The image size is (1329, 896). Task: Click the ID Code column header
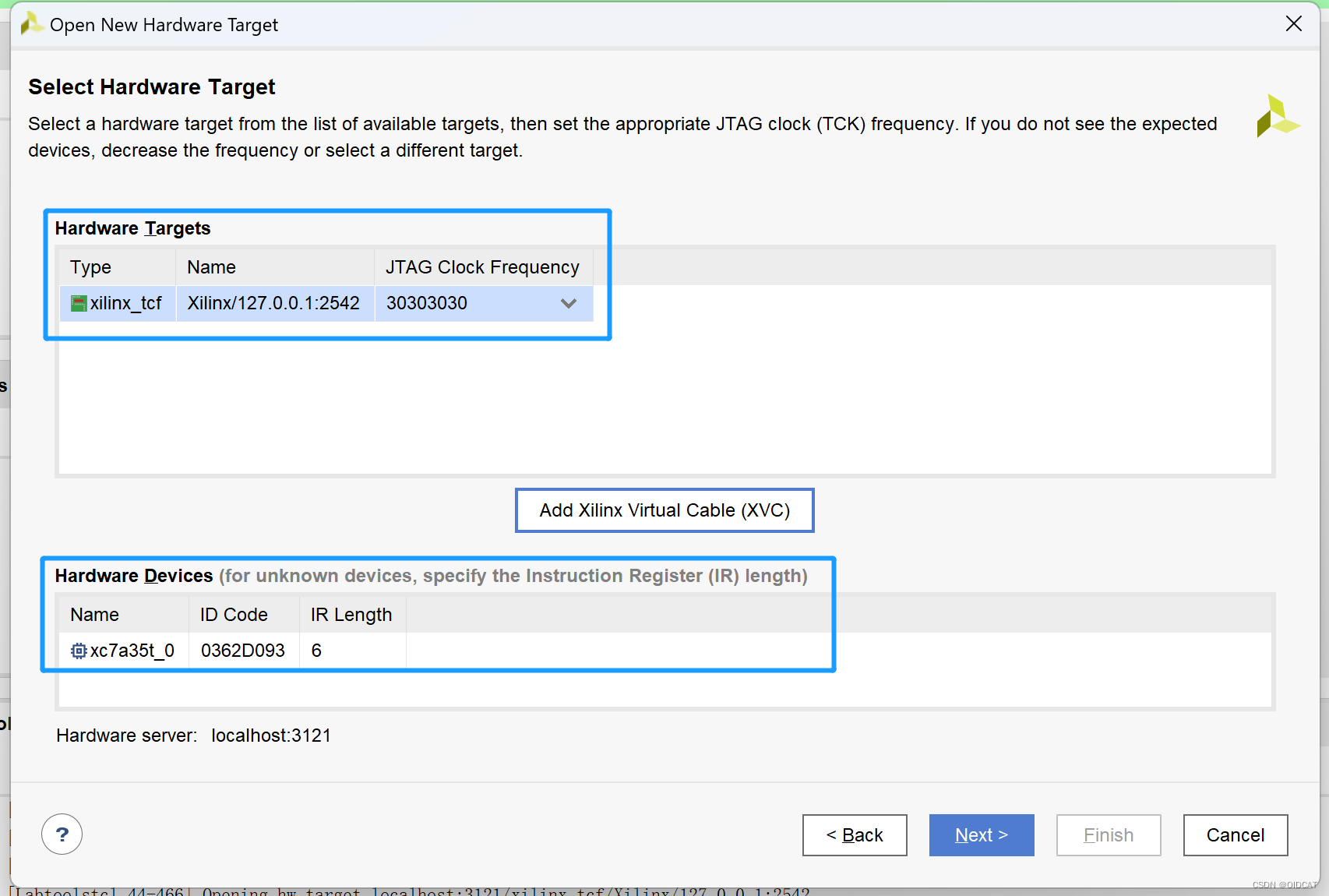pos(244,615)
